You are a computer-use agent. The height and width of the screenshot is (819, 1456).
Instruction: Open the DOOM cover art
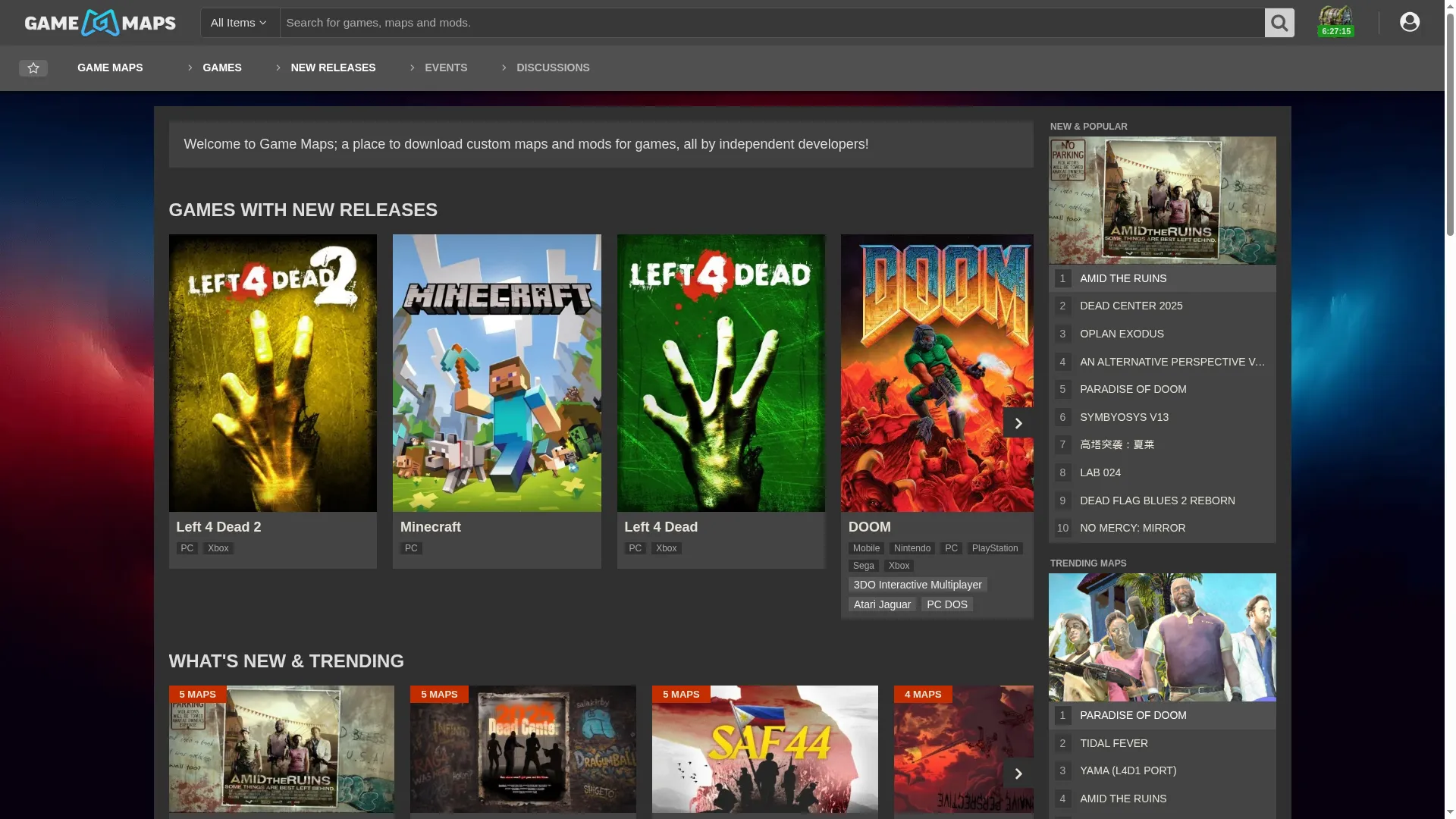tap(937, 372)
